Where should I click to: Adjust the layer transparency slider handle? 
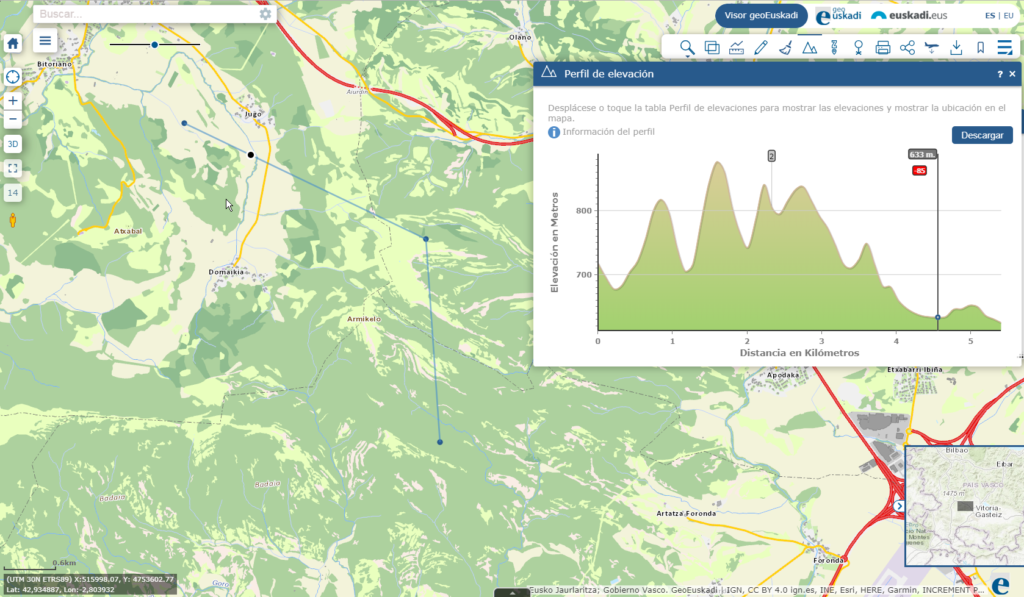point(155,44)
